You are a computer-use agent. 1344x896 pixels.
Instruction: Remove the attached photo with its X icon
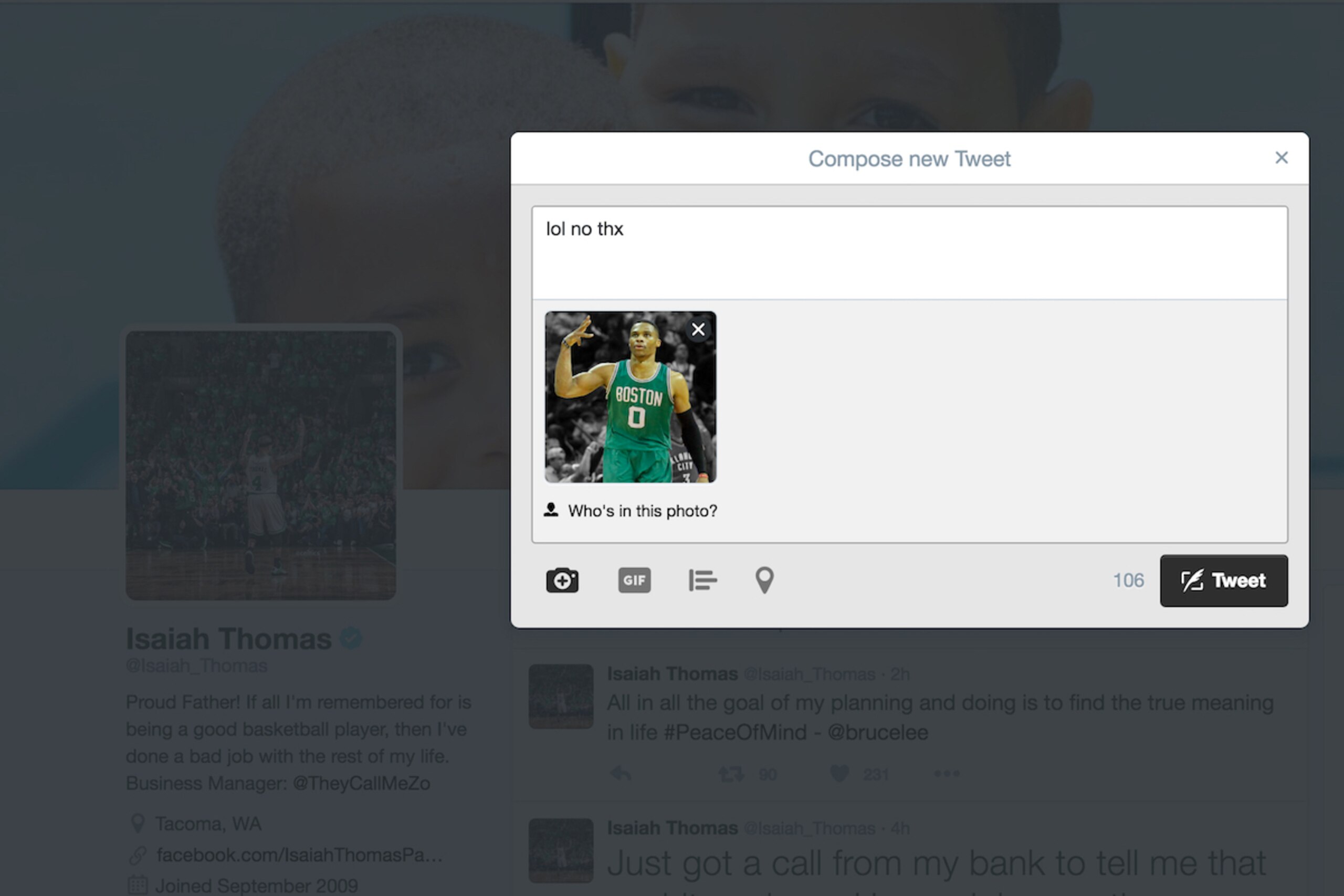click(x=698, y=329)
